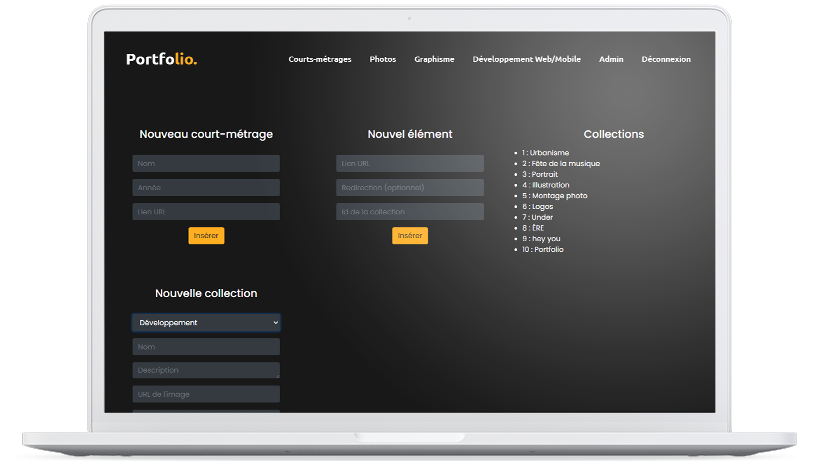Click Insérer under Nouveau court-métrage
819x461 pixels.
coord(206,236)
